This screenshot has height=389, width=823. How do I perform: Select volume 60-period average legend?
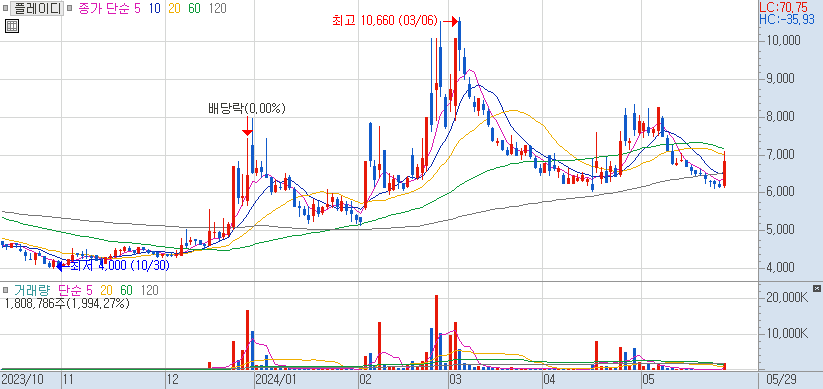[126, 290]
